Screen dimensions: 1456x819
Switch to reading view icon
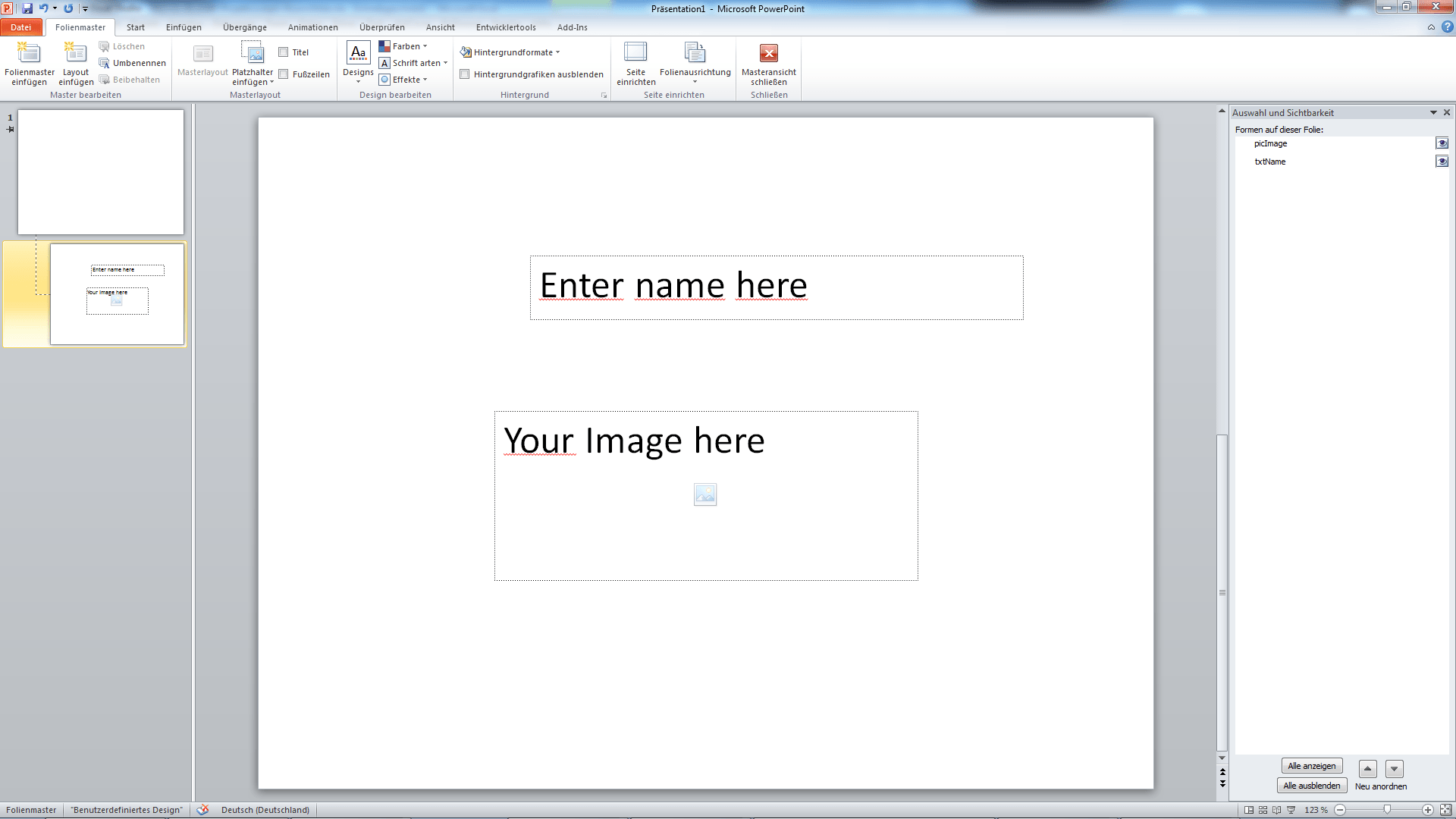(x=1277, y=810)
